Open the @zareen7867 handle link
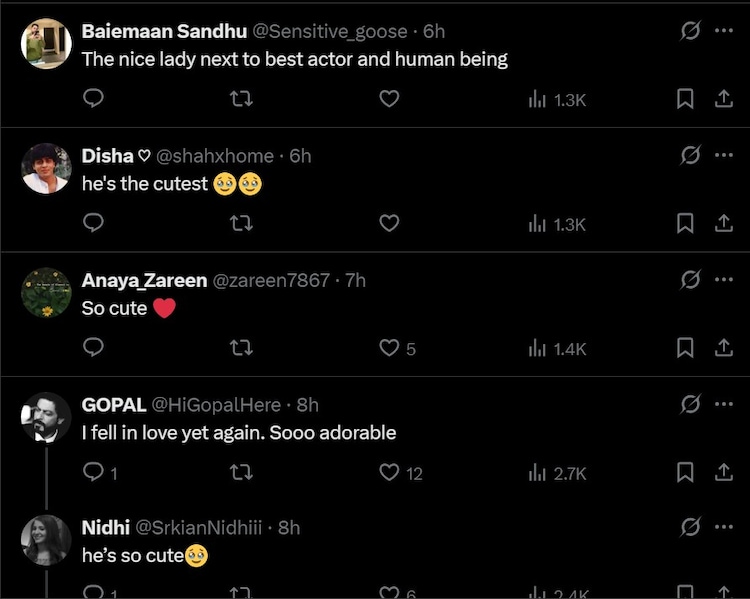Image resolution: width=750 pixels, height=599 pixels. click(x=271, y=281)
